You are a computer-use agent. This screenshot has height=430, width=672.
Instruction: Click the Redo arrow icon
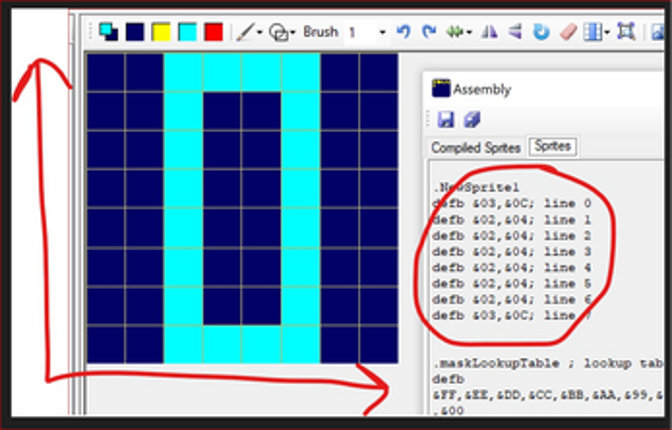pos(429,32)
